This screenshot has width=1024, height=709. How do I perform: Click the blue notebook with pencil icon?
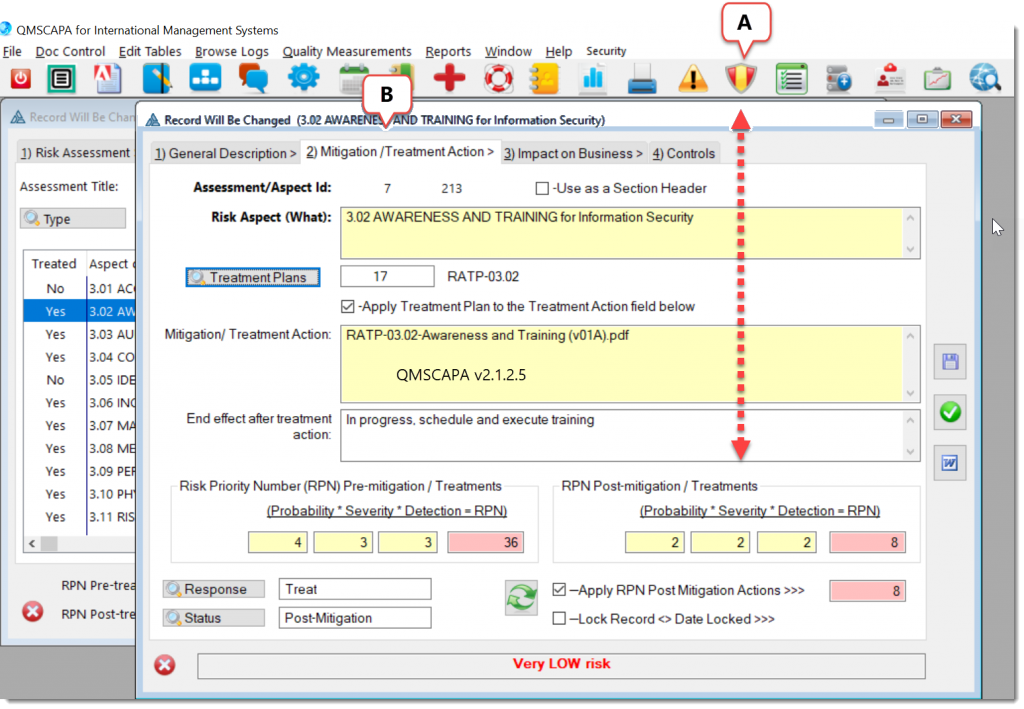[x=157, y=79]
